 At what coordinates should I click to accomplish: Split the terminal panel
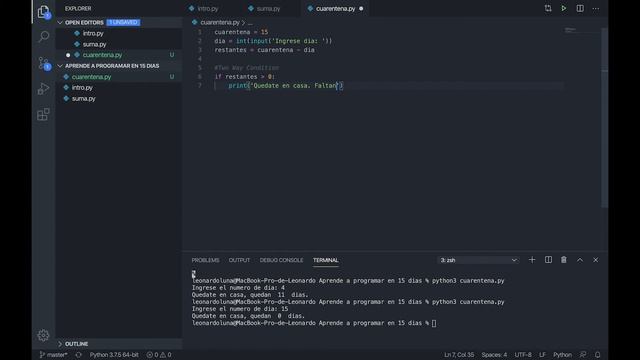(548, 260)
